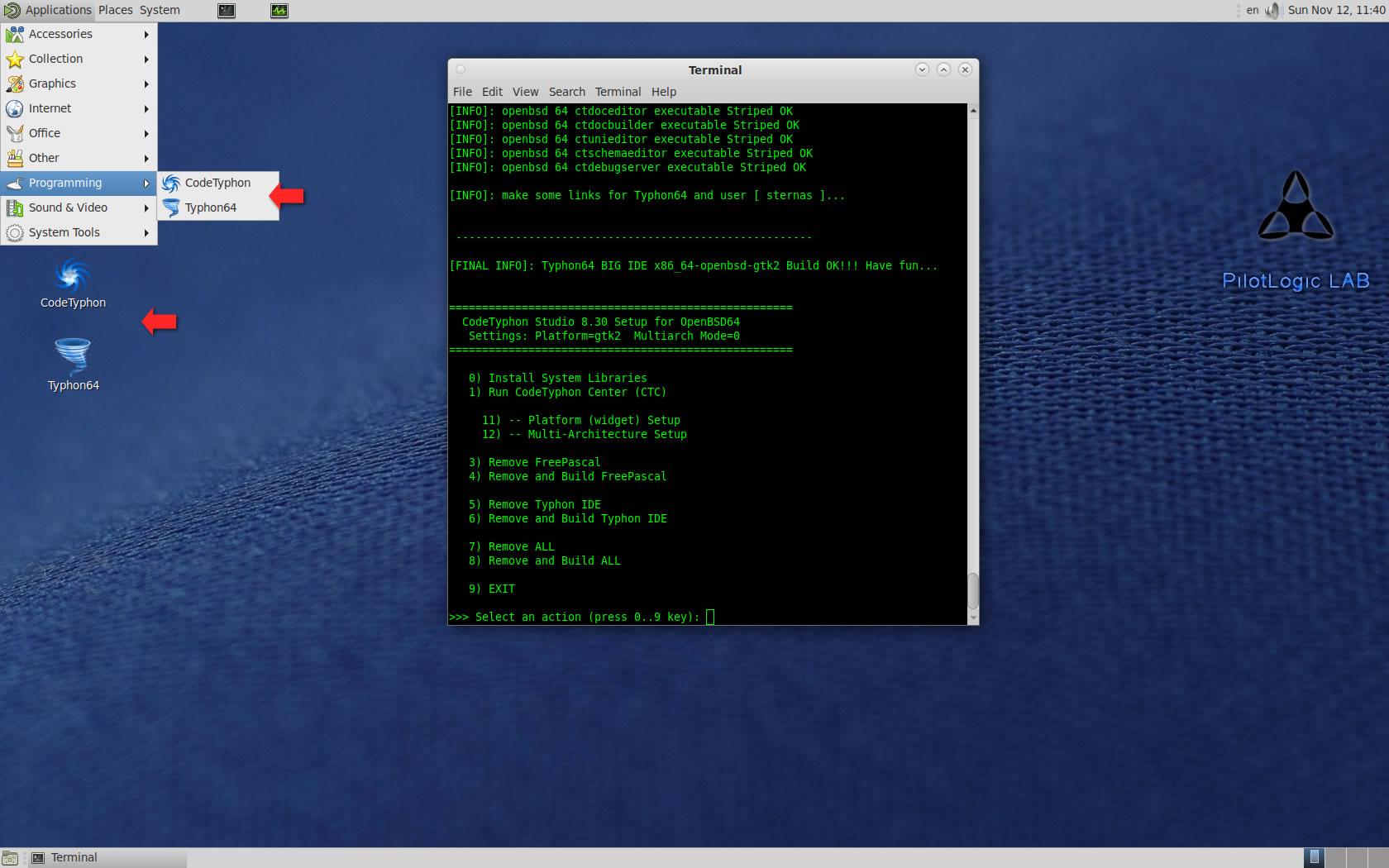Expand the Office submenu arrow
The image size is (1389, 868).
pos(146,134)
